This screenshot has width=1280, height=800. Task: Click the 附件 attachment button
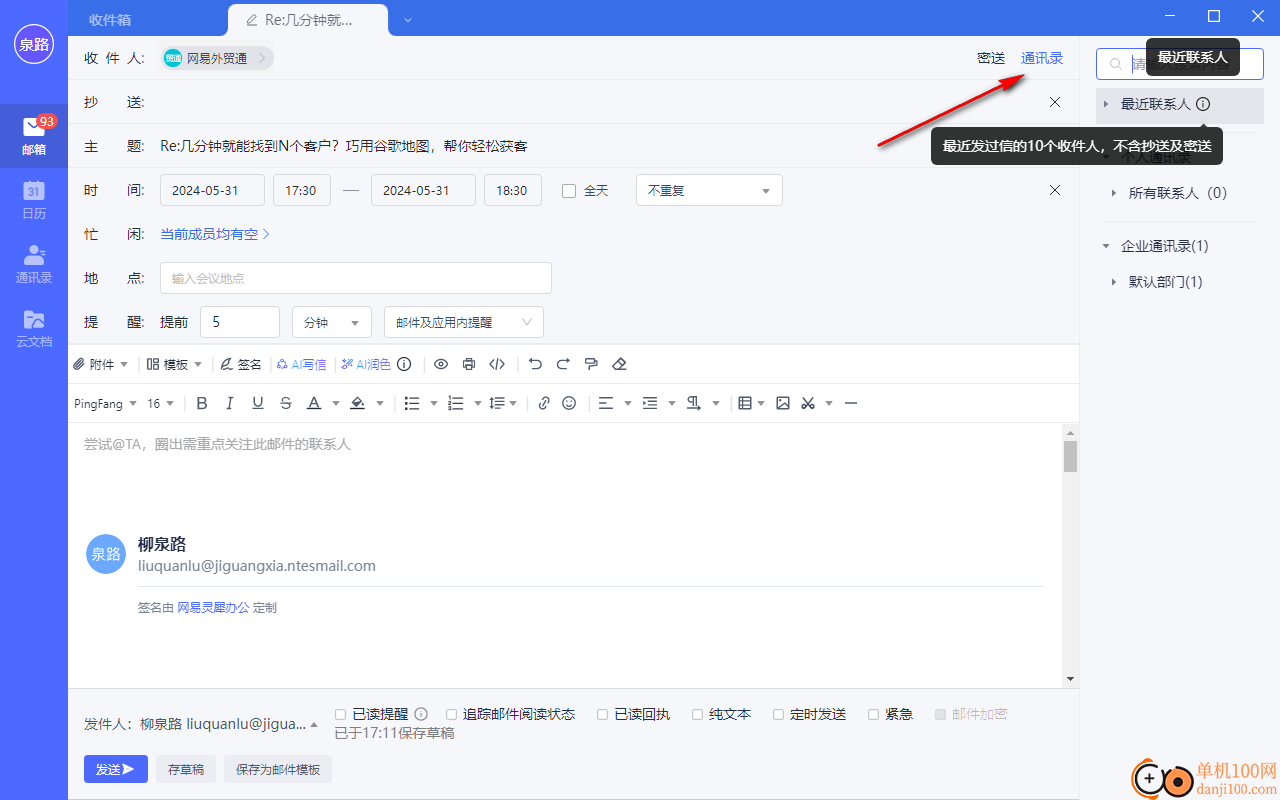(100, 364)
